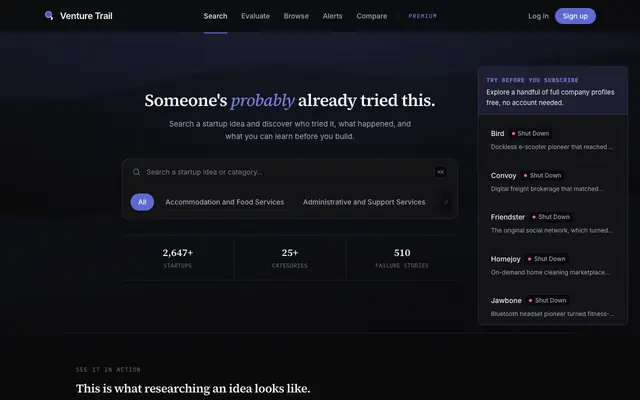The width and height of the screenshot is (640, 400).
Task: Click the Log in link
Action: tap(538, 16)
